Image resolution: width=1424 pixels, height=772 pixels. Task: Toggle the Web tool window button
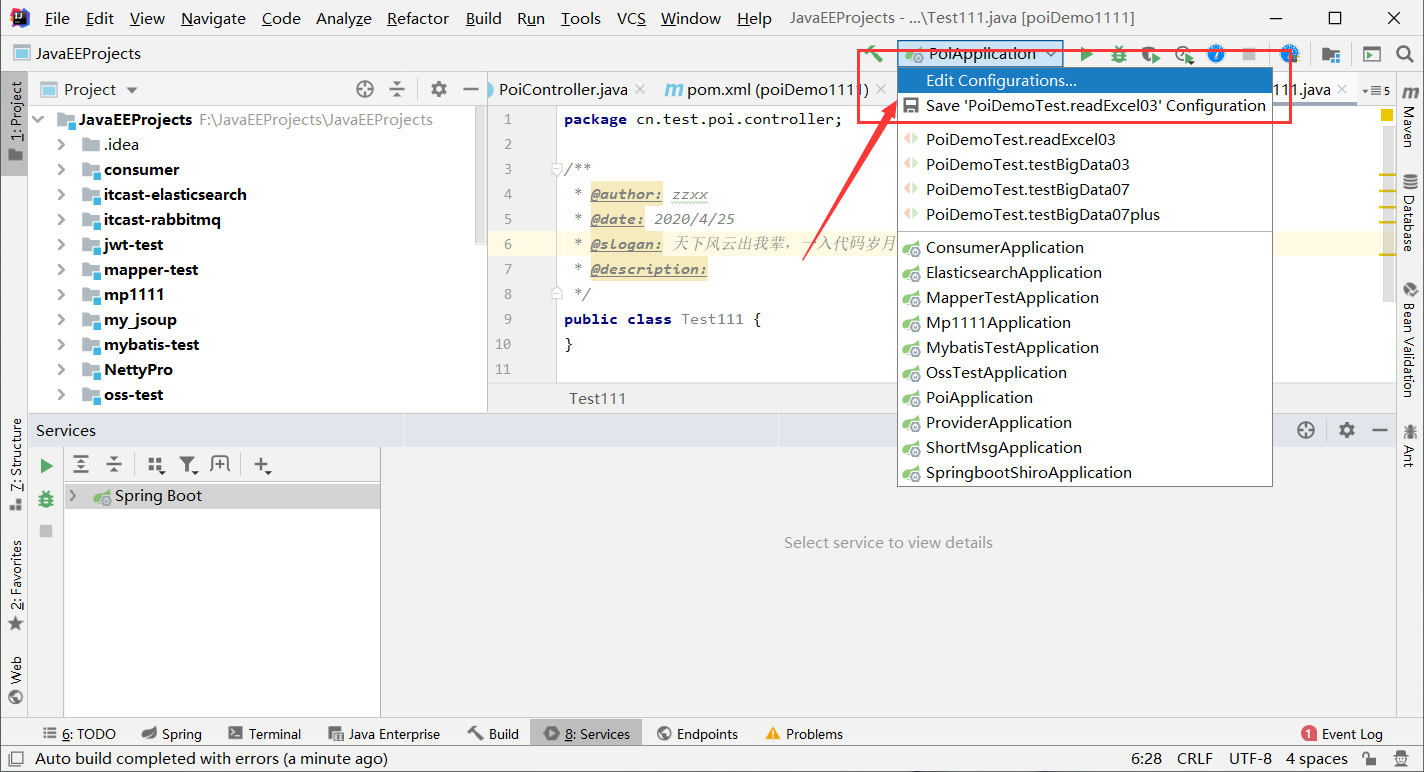pyautogui.click(x=15, y=681)
